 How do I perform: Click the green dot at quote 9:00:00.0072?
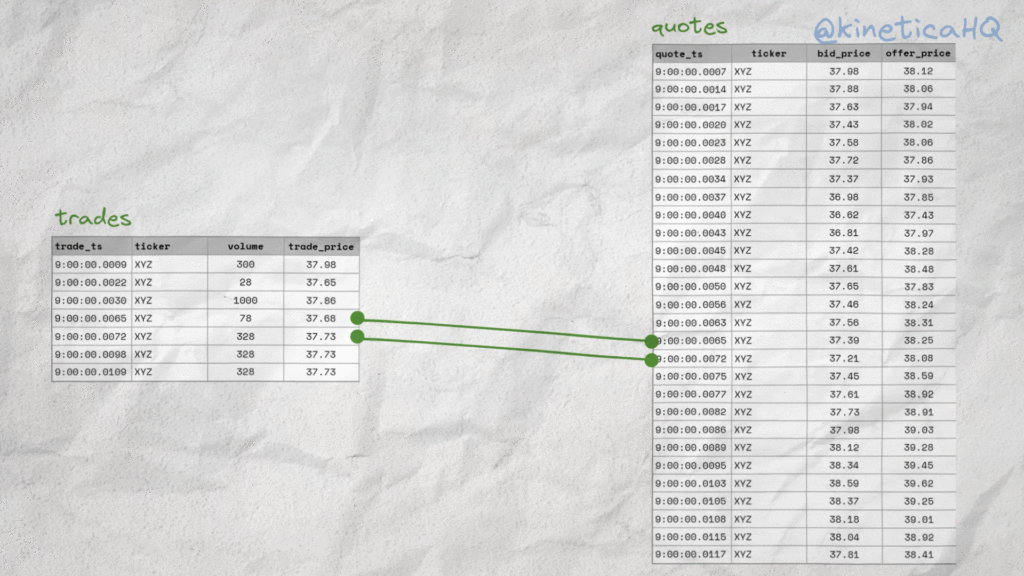(x=652, y=359)
